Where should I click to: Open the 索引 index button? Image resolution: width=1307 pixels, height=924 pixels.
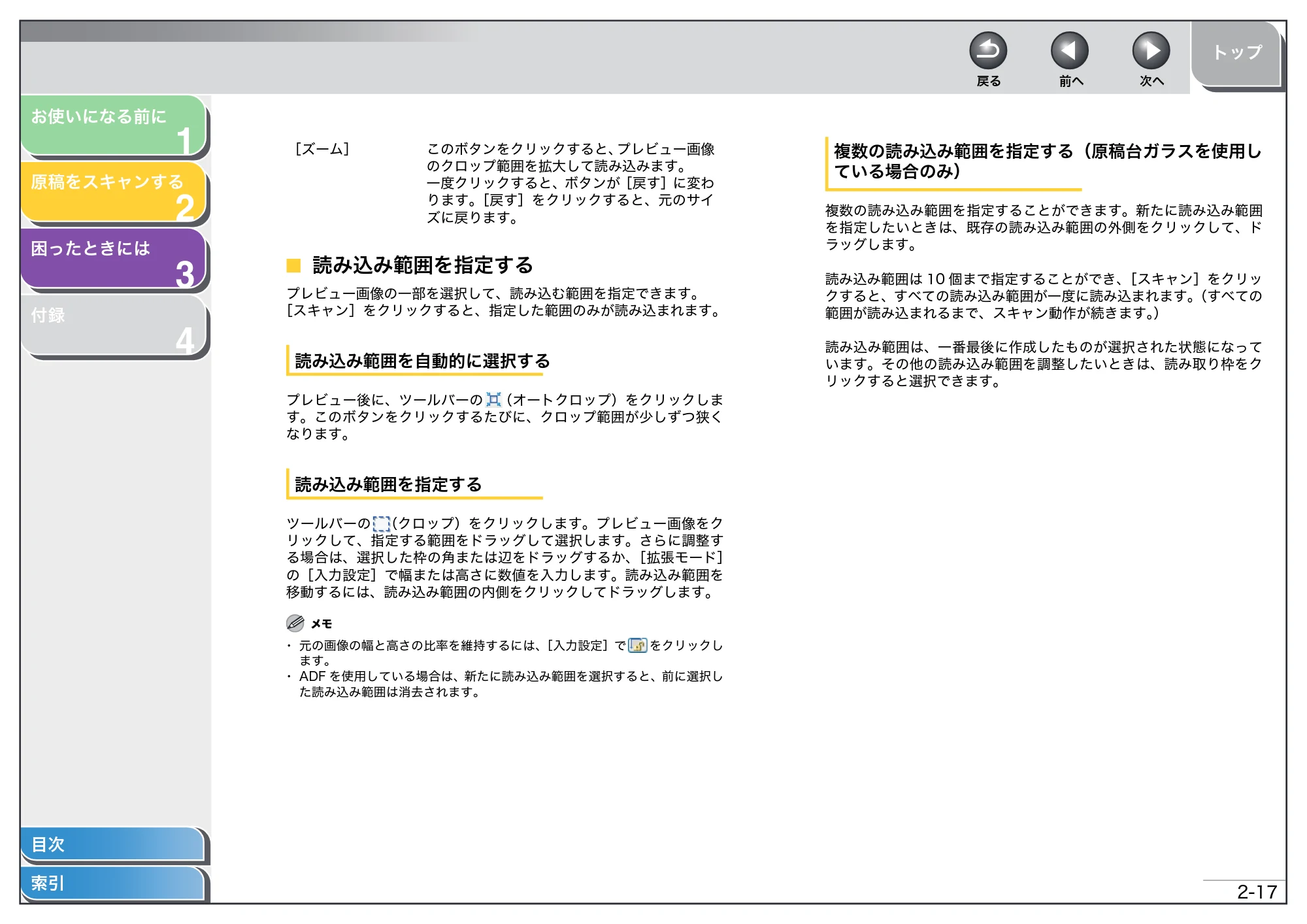coord(112,883)
